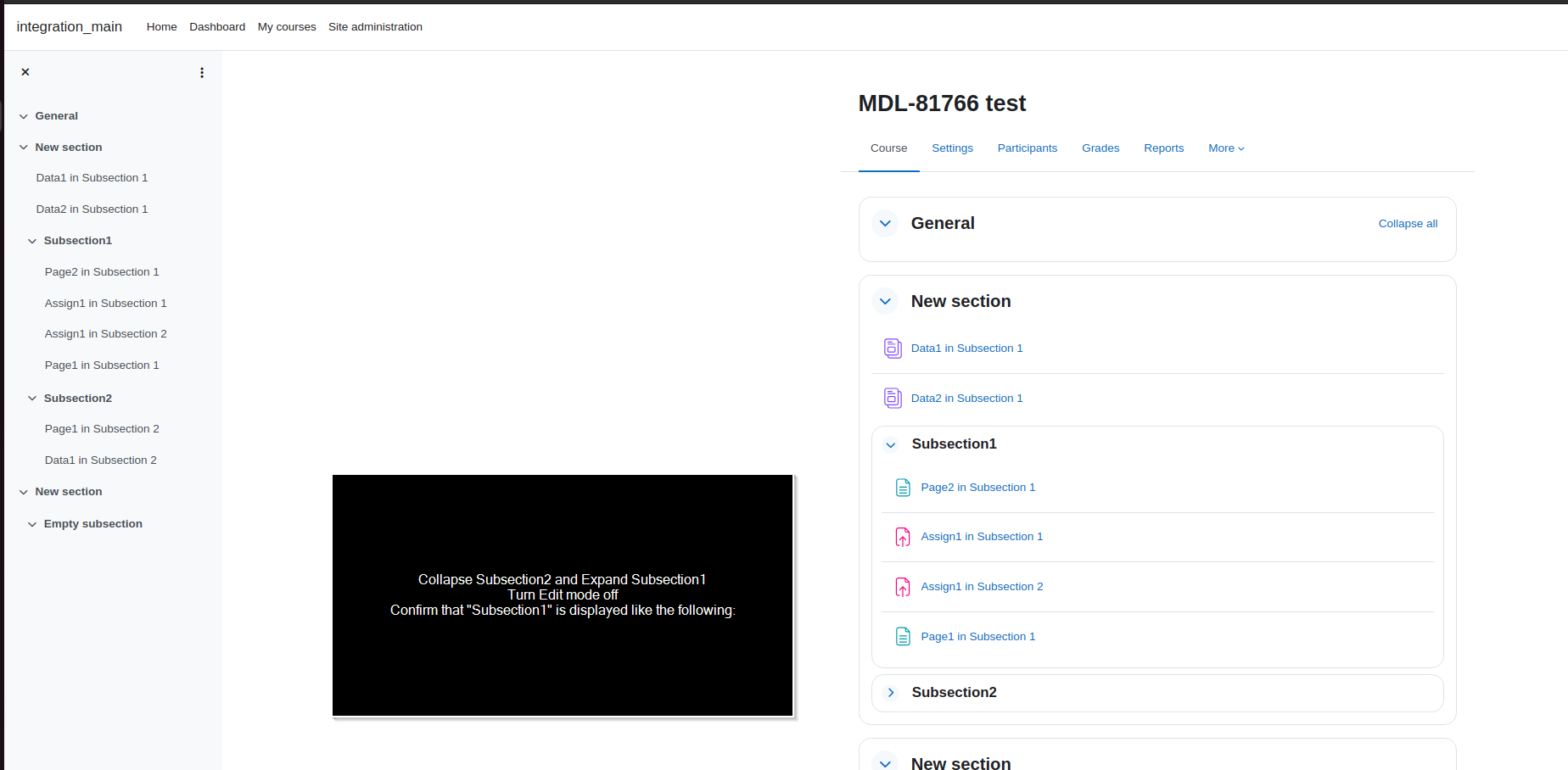Click Page1 in Subsection 1 page icon
The width and height of the screenshot is (1568, 770).
pos(903,637)
